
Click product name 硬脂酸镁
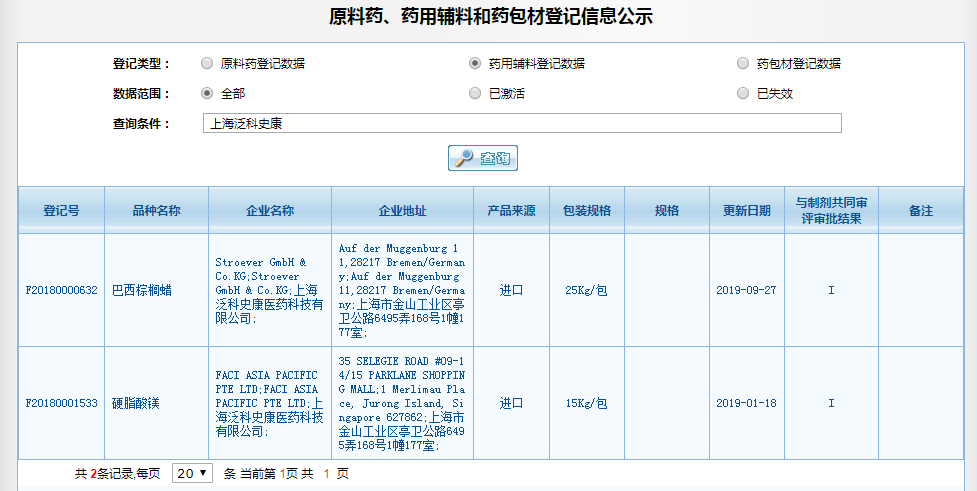coord(135,403)
